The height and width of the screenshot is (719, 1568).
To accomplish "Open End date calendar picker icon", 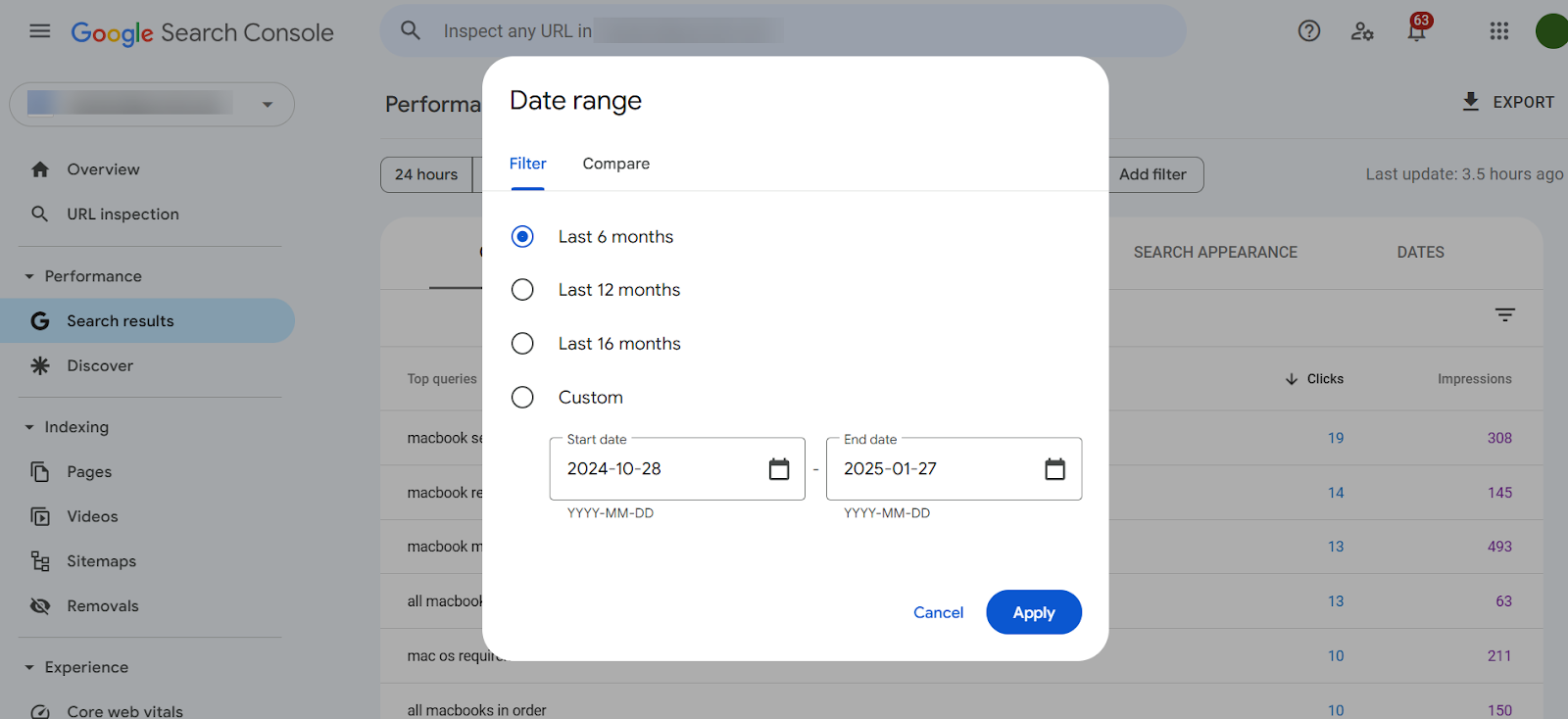I will pos(1055,469).
